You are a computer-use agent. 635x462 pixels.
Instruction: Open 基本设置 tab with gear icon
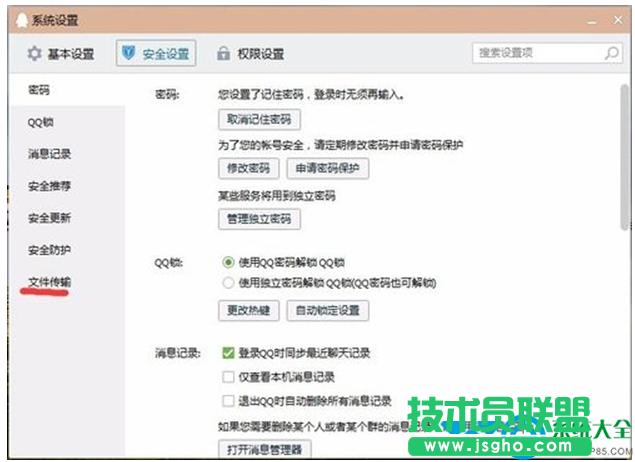tap(60, 54)
